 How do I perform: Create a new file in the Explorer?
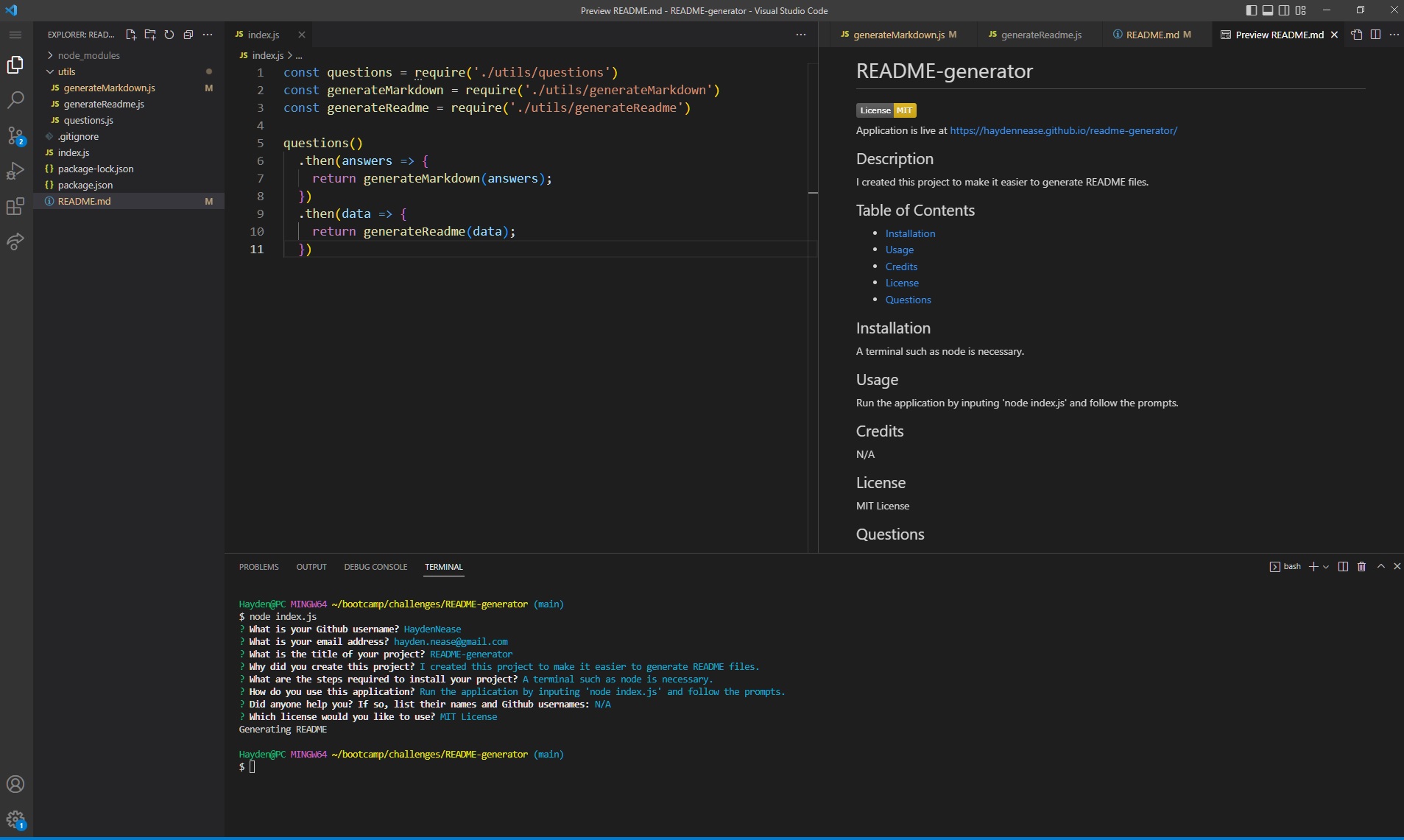tap(131, 34)
